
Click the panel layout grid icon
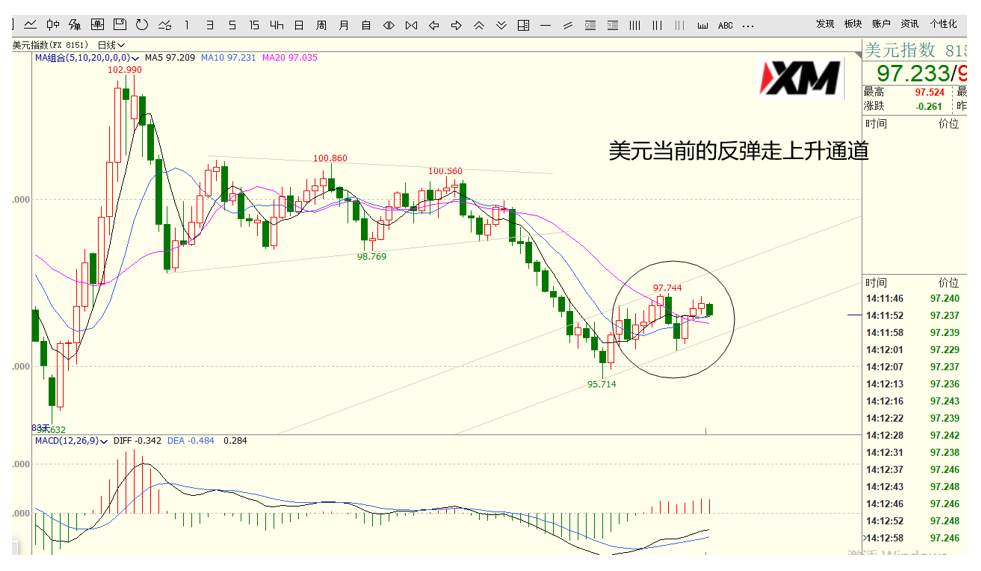(x=524, y=25)
